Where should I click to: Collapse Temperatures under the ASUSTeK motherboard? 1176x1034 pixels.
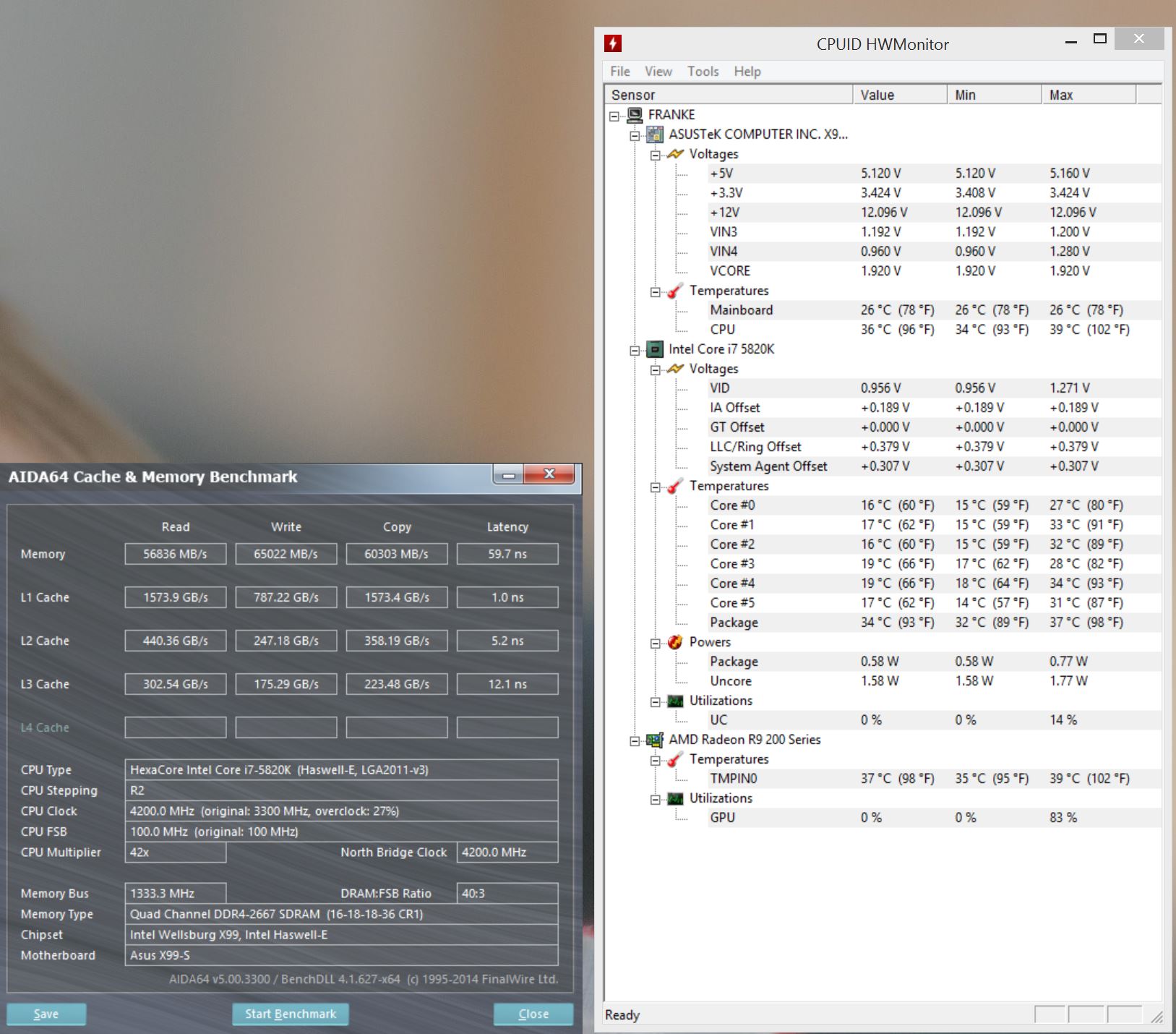click(655, 291)
